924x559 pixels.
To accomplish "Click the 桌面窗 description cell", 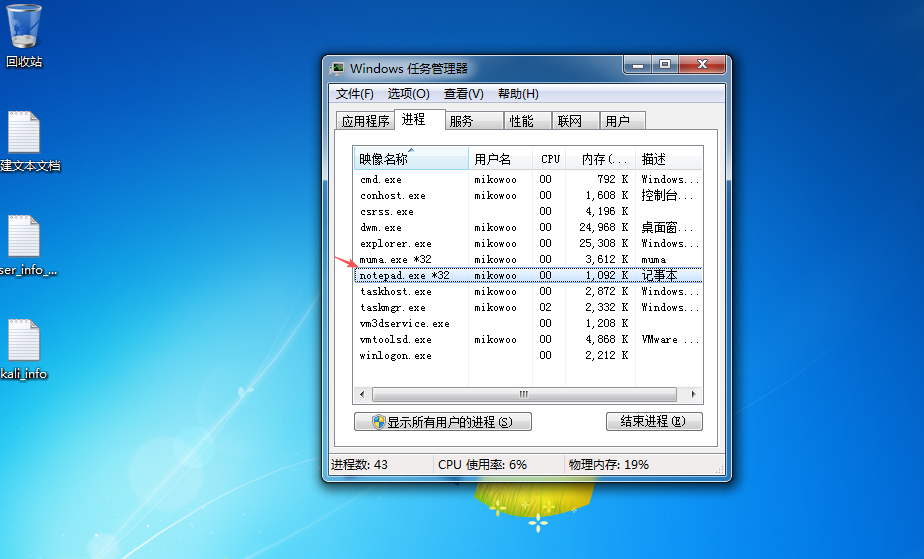I will pyautogui.click(x=668, y=227).
